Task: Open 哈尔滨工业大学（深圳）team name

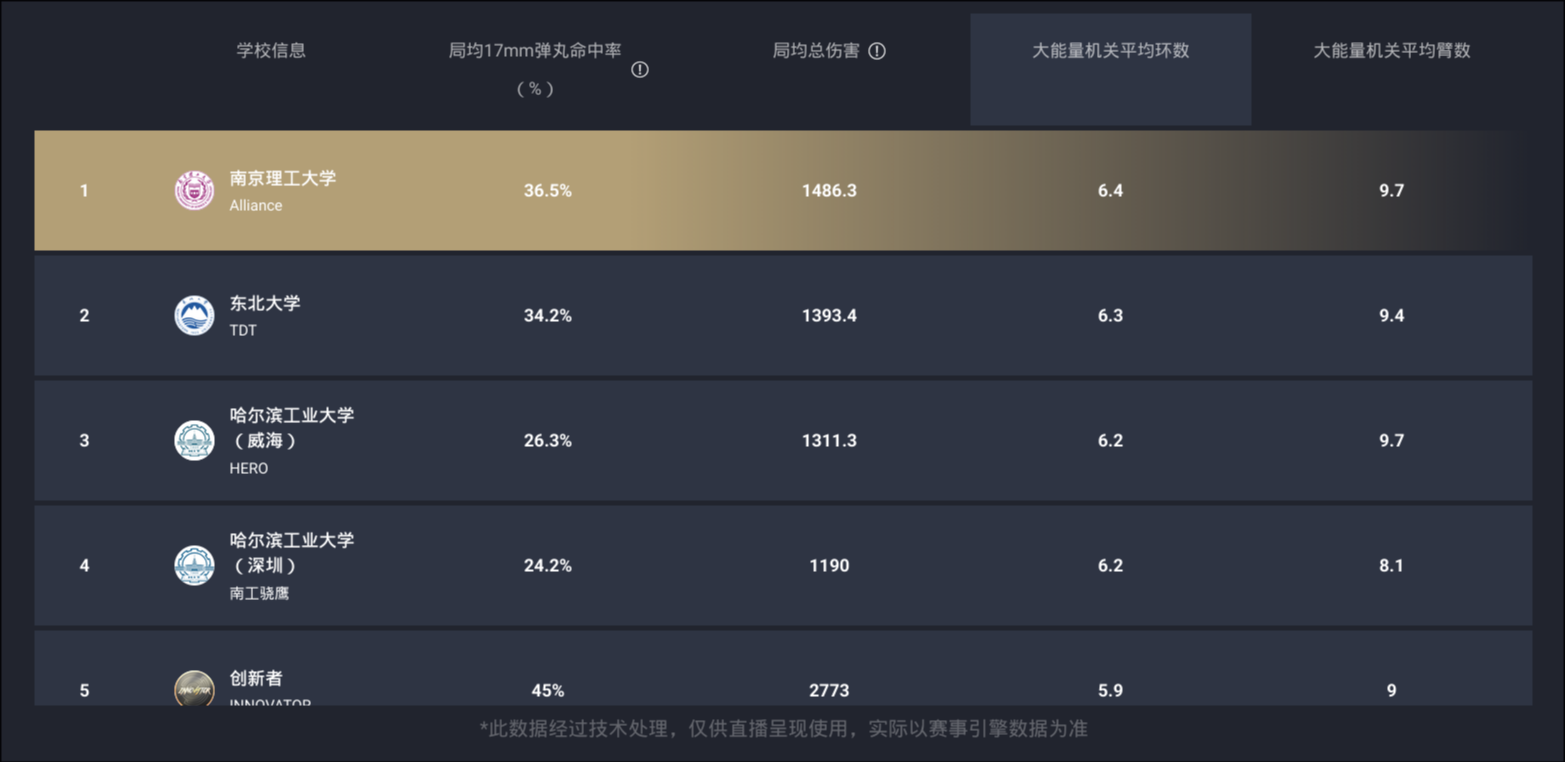Action: point(292,552)
